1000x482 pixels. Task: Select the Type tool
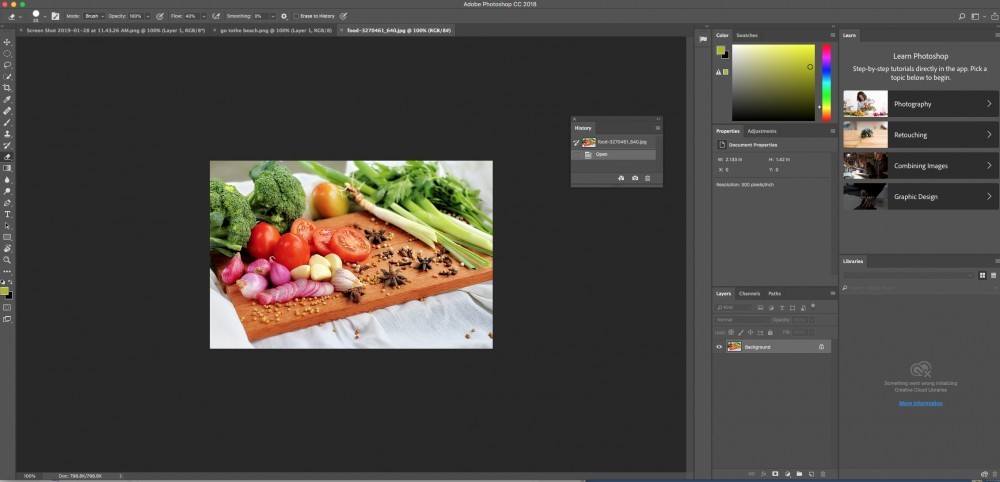8,214
